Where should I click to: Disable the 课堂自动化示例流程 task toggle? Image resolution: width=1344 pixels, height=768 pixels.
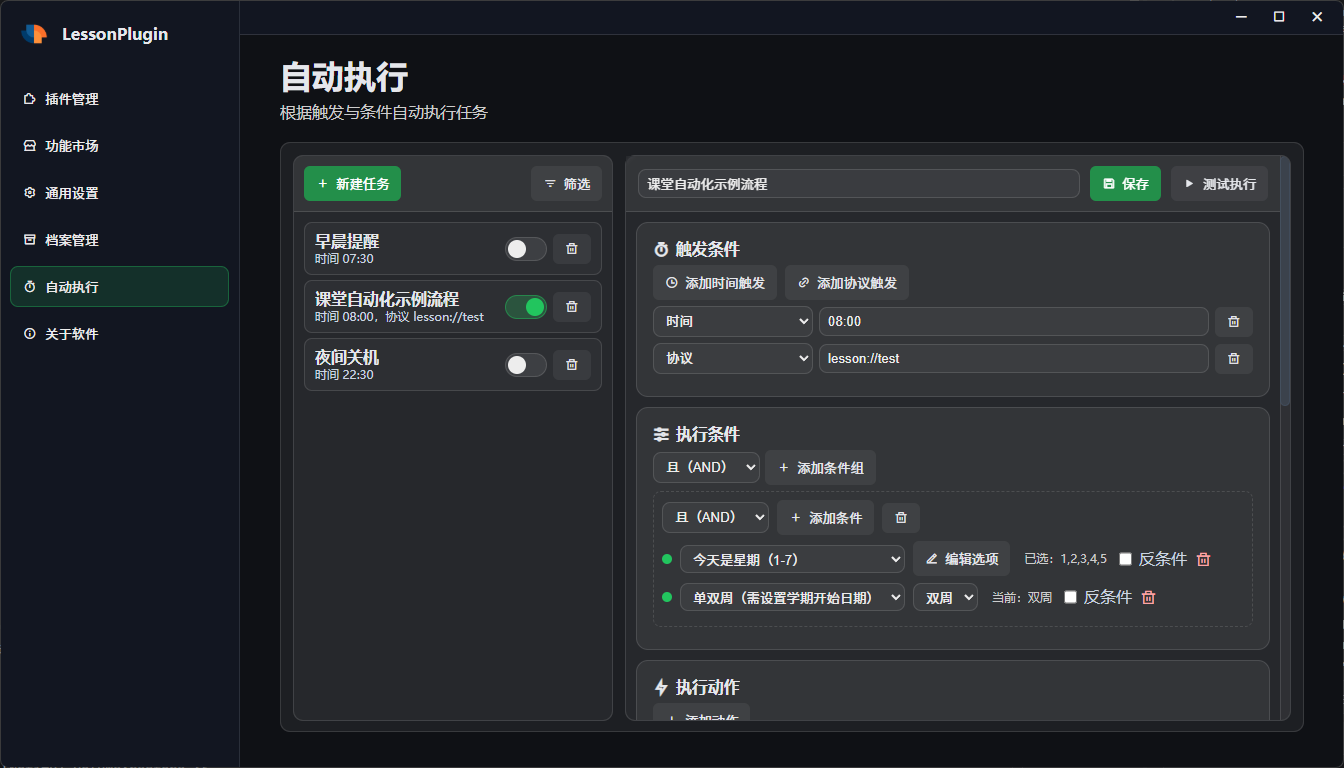[525, 307]
